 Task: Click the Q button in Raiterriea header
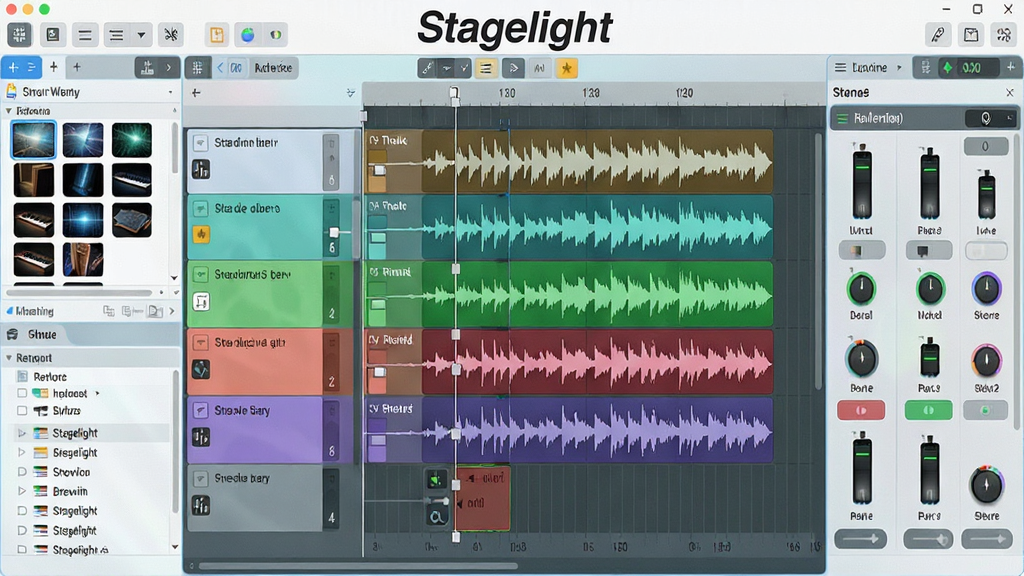(x=985, y=118)
